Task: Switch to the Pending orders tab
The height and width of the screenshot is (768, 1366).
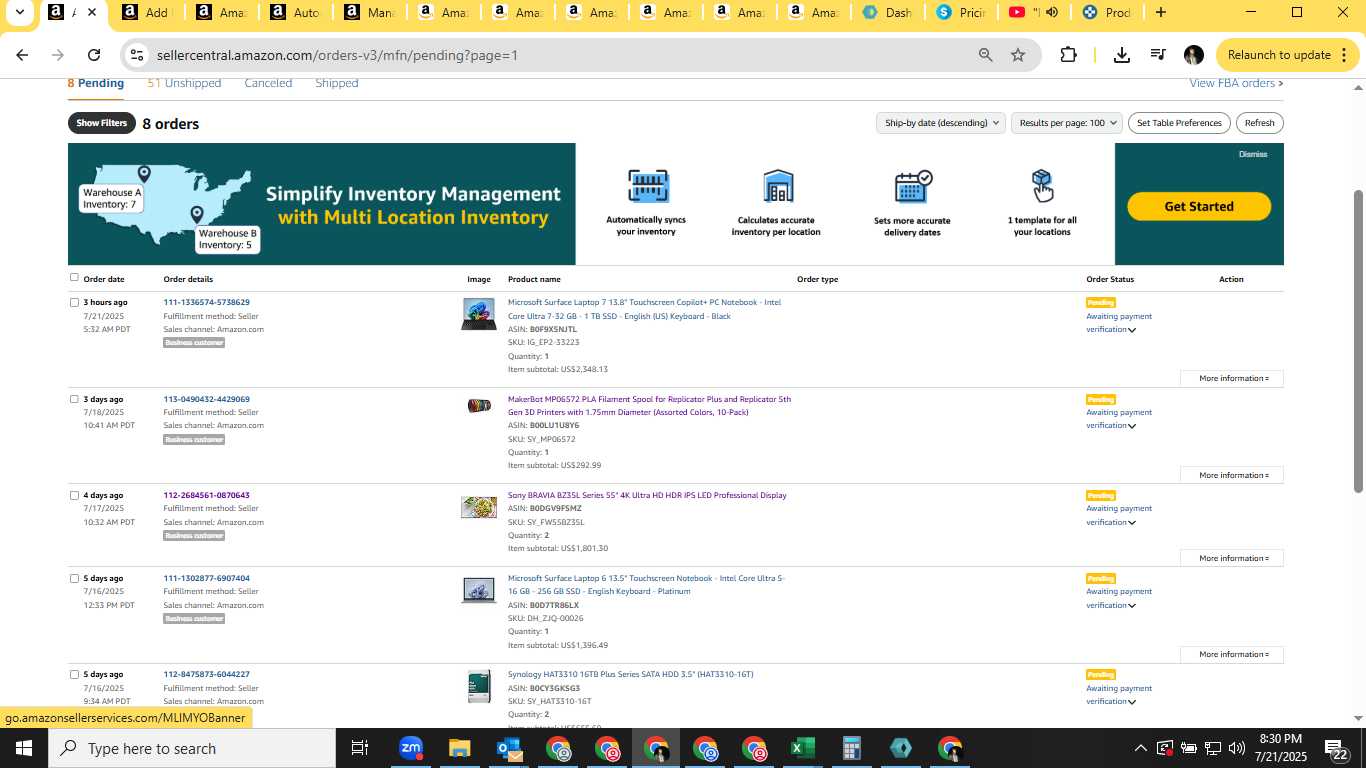Action: pyautogui.click(x=96, y=83)
